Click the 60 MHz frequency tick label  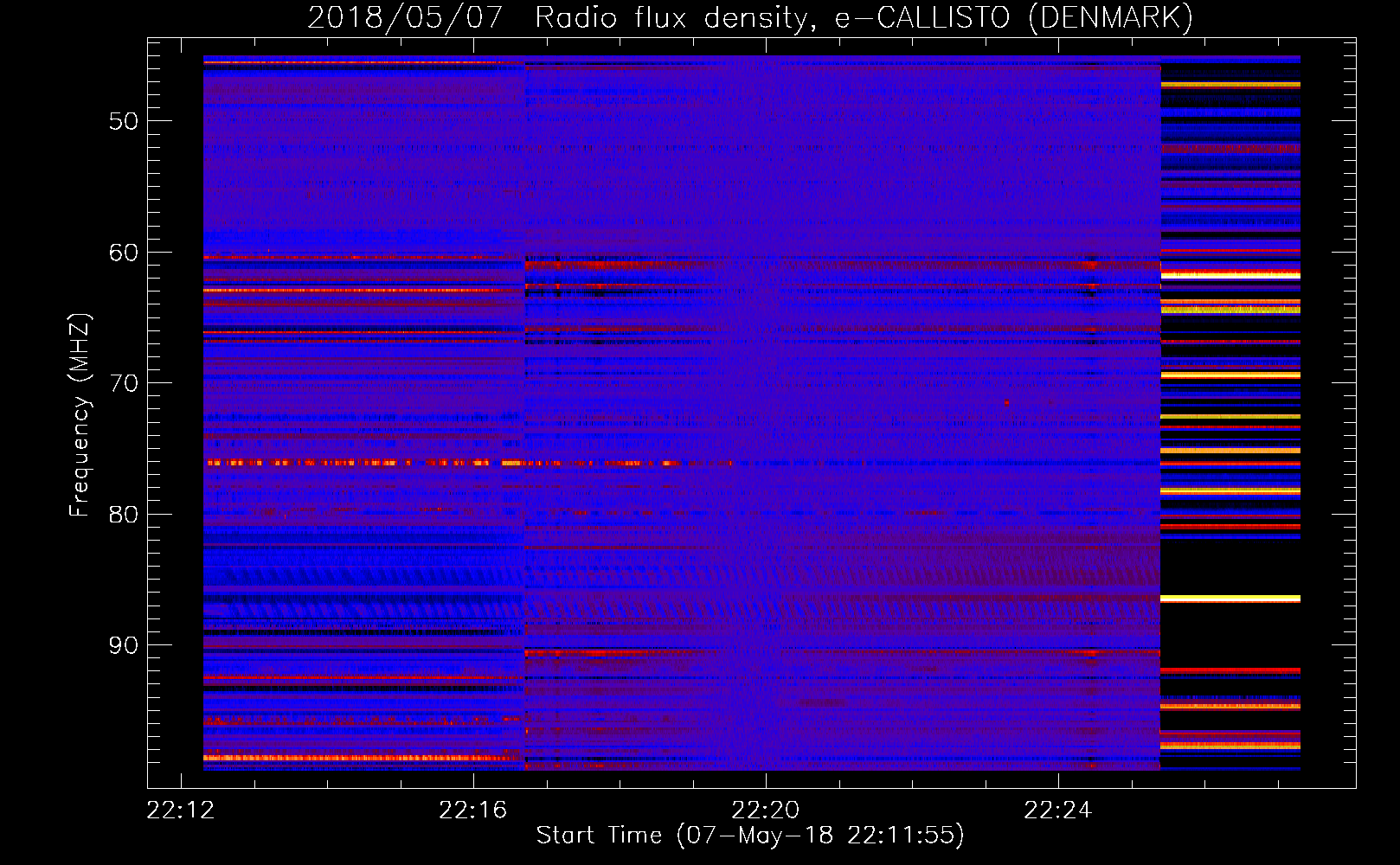click(x=123, y=253)
